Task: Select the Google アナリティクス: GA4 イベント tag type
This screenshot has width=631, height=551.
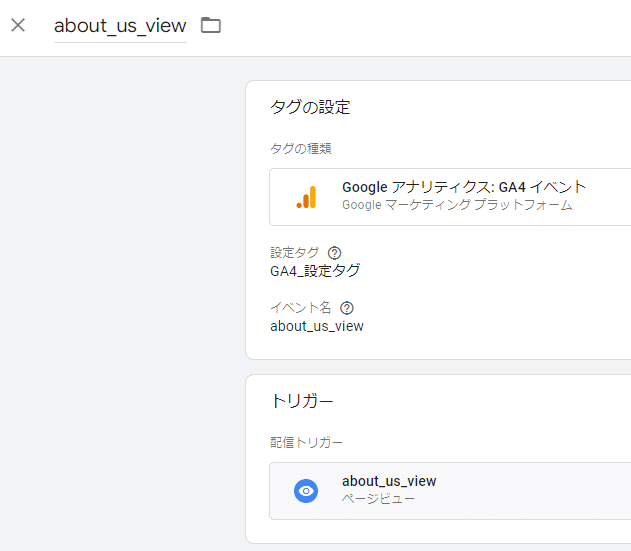Action: coord(450,197)
